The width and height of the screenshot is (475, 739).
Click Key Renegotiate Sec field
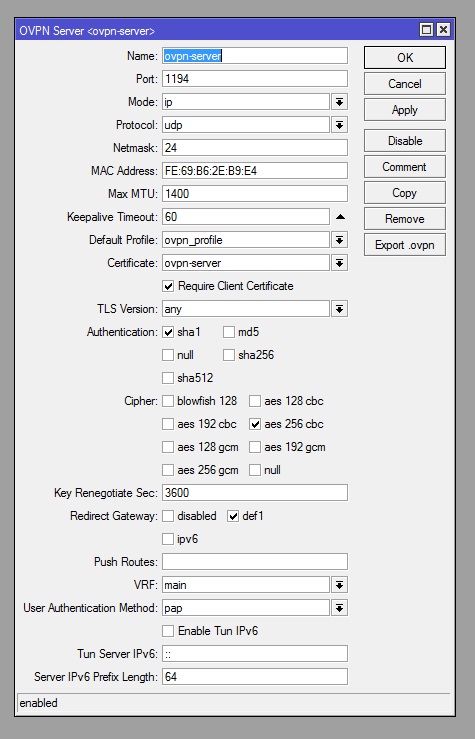pyautogui.click(x=255, y=493)
